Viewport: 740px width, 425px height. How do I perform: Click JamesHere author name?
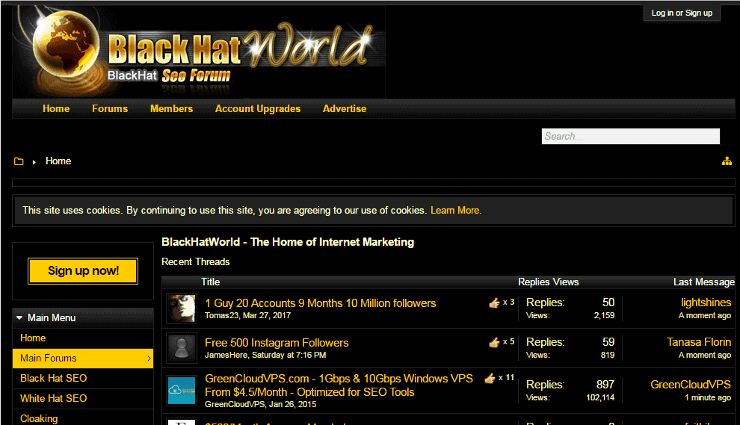(x=226, y=355)
